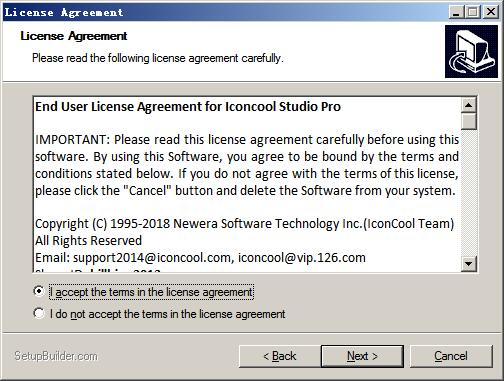The width and height of the screenshot is (504, 381).
Task: Click the license scrollbar down arrow
Action: 469,264
